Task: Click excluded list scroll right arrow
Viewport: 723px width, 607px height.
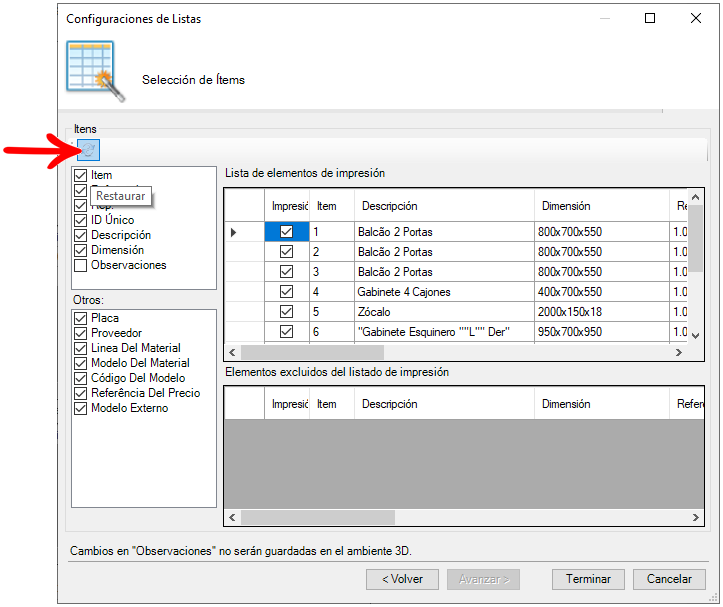Action: (x=695, y=518)
